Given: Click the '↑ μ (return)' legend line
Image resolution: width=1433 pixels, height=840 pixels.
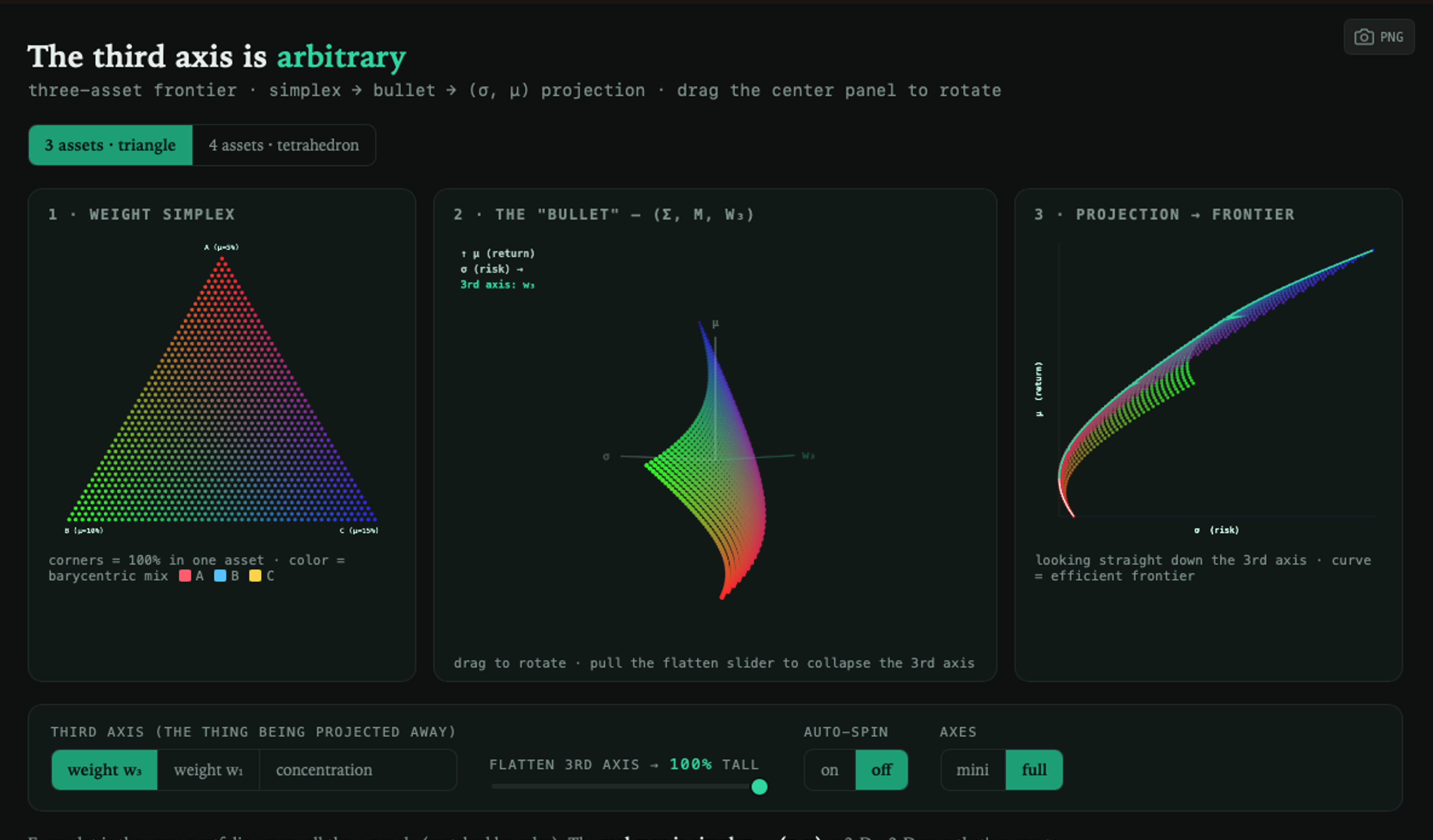Looking at the screenshot, I should click(498, 254).
